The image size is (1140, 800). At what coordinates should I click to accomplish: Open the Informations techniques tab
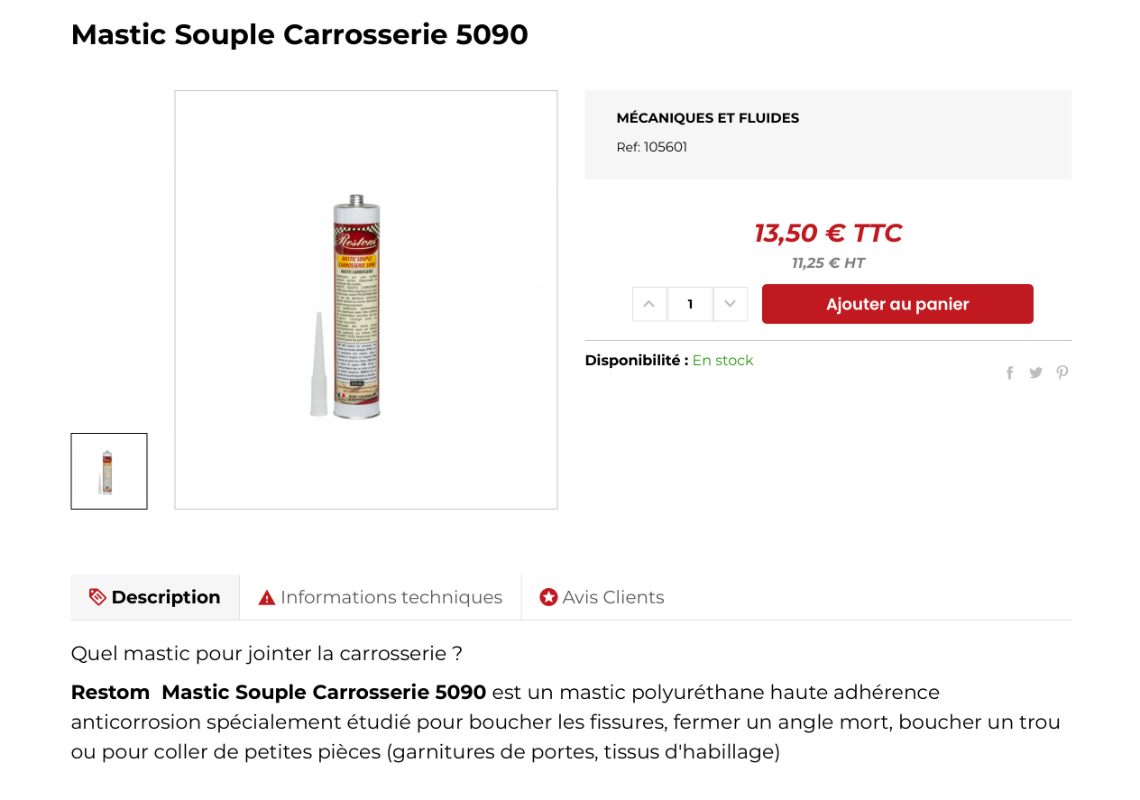[x=391, y=597]
